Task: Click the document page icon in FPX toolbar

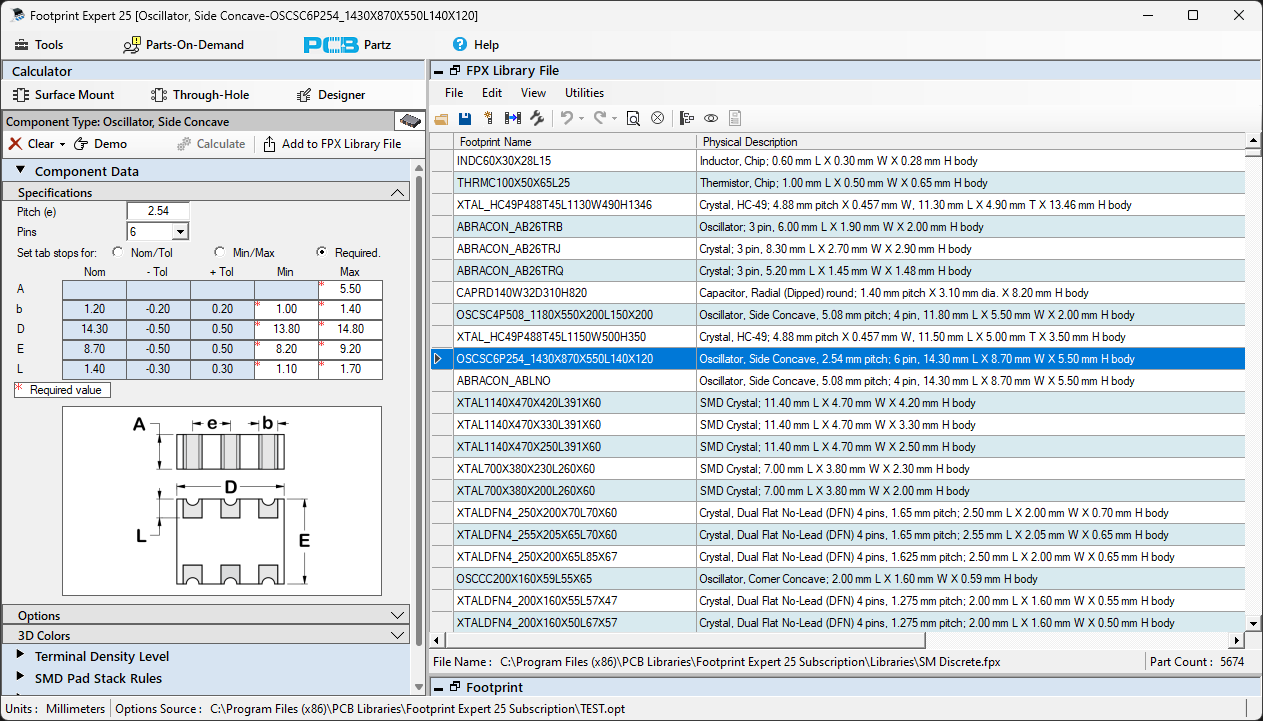Action: pos(735,118)
